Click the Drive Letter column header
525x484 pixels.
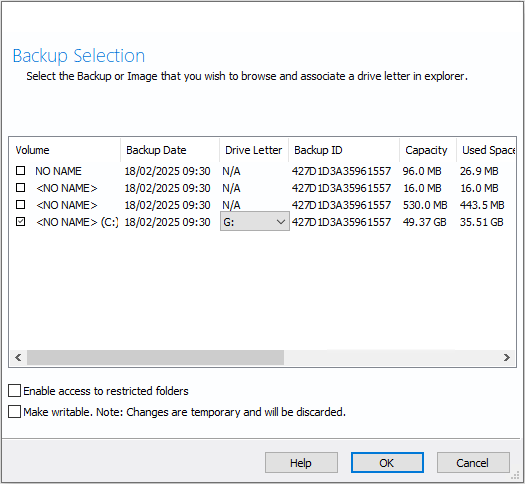254,150
